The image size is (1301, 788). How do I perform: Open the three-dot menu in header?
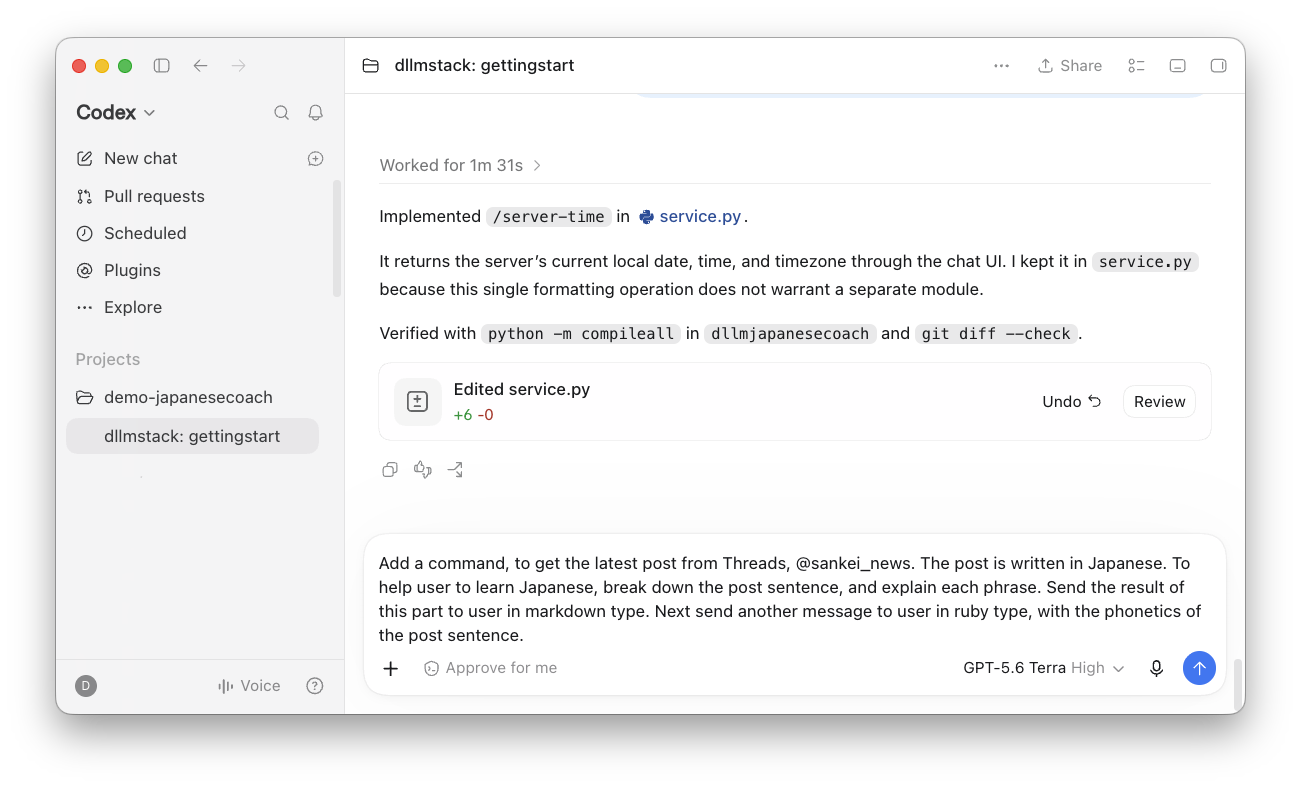tap(1001, 66)
